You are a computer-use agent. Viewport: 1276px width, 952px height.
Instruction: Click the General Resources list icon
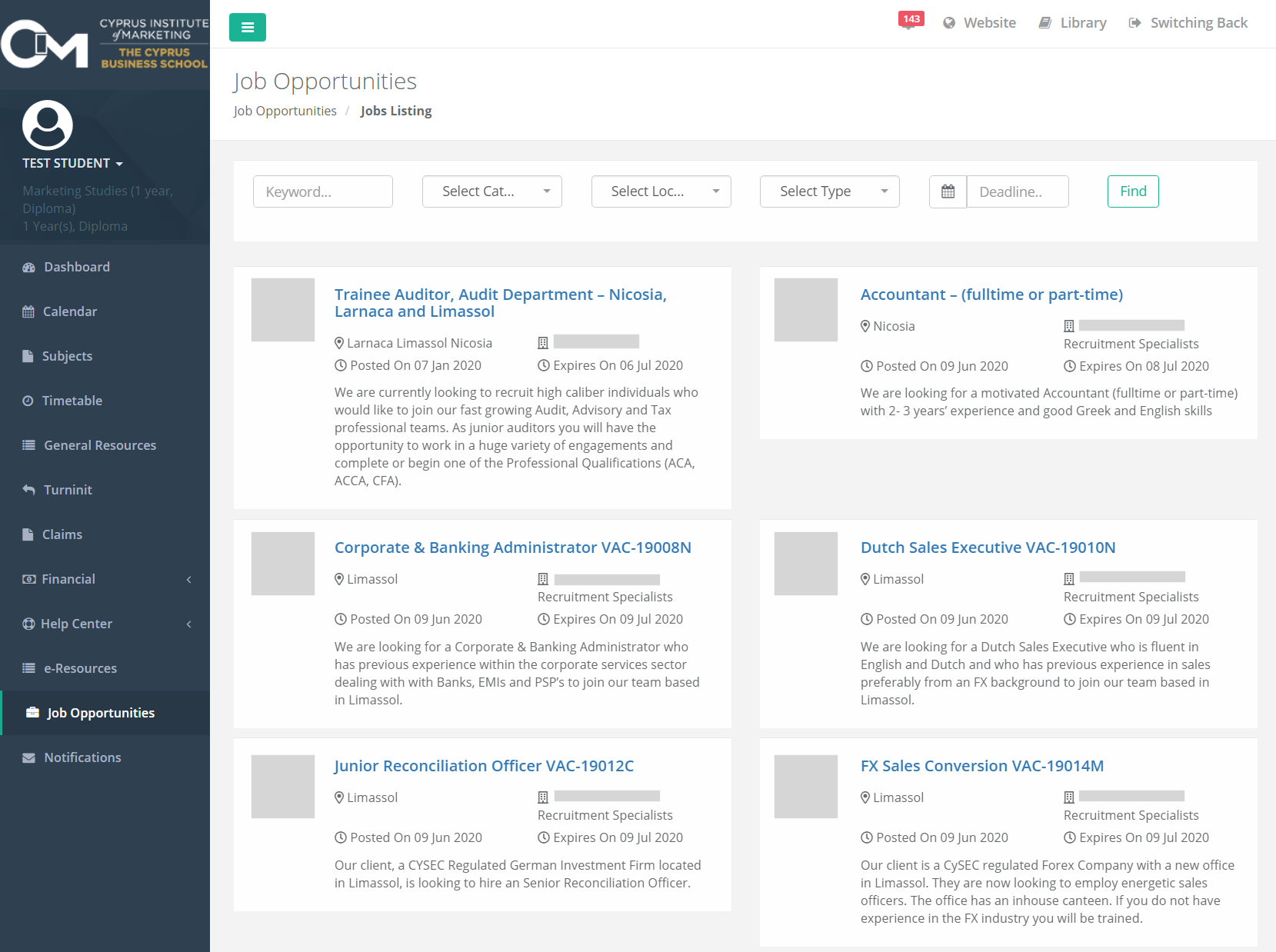[29, 445]
